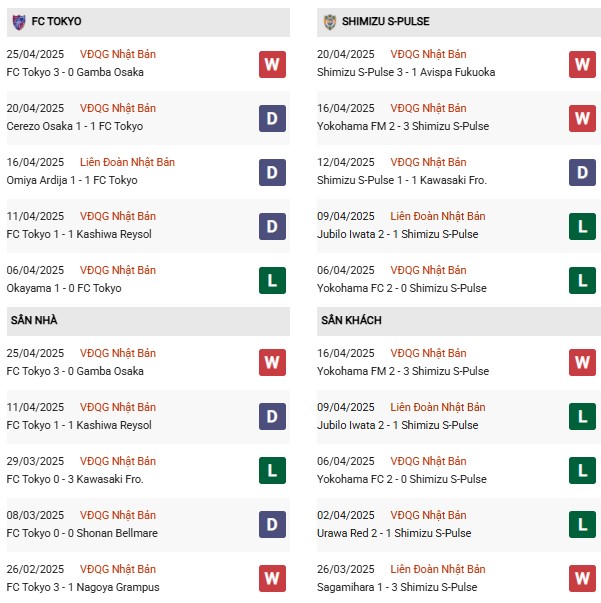
Task: Click the W badge for Sagamihara 1-3 Shimizu S-Pulse
Action: point(582,580)
